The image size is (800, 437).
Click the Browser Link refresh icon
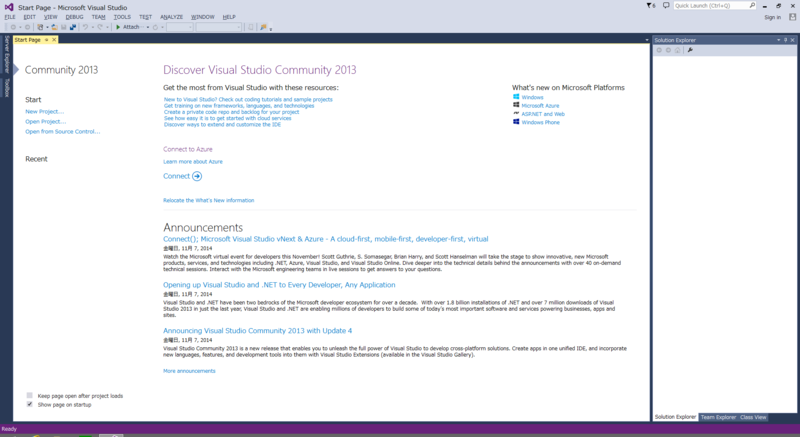pyautogui.click(x=155, y=27)
